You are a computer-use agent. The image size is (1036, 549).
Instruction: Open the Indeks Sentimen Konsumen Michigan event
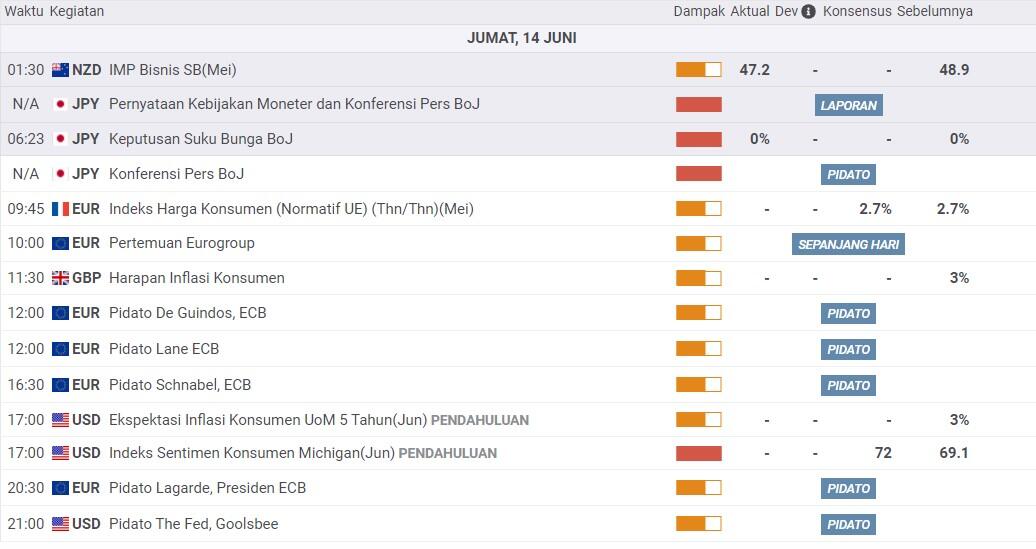[252, 453]
